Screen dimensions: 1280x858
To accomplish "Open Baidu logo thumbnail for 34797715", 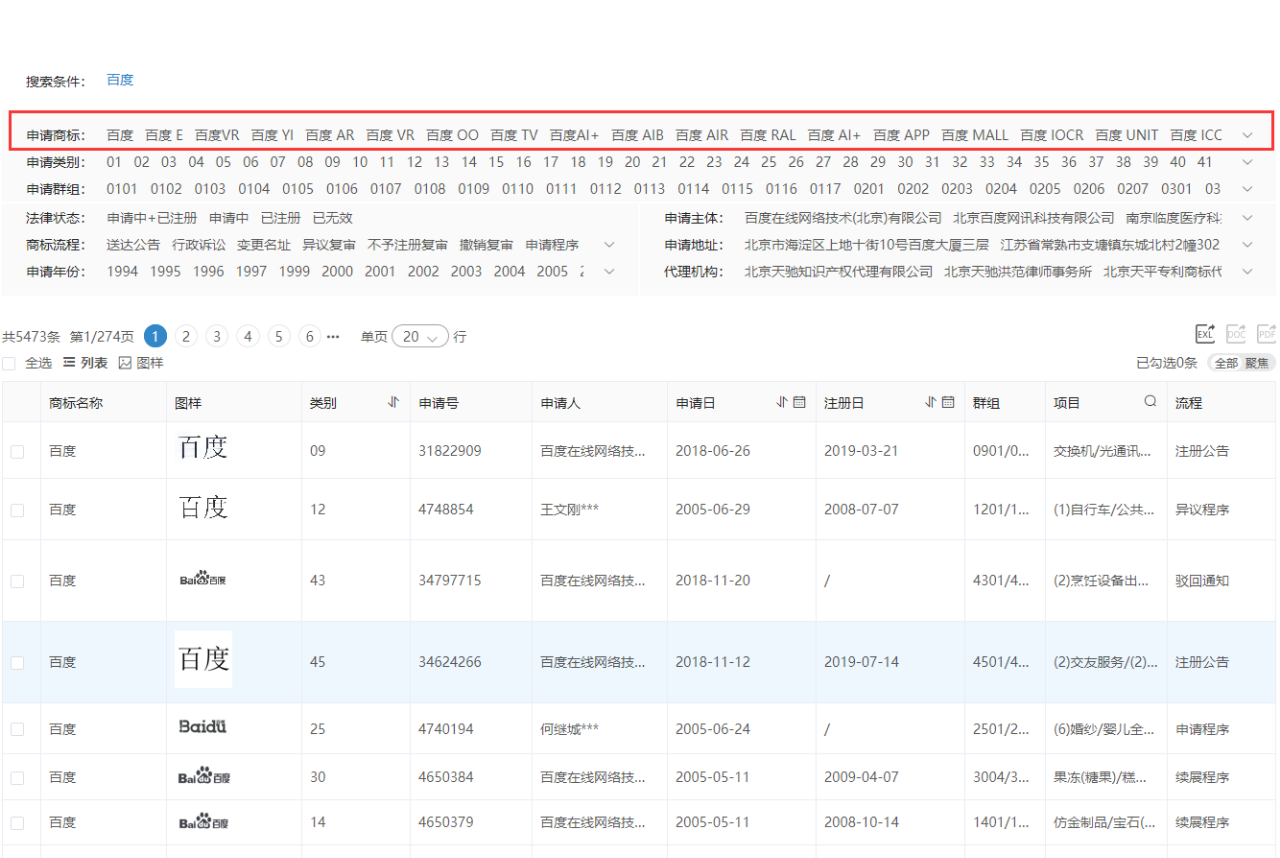I will pyautogui.click(x=203, y=580).
